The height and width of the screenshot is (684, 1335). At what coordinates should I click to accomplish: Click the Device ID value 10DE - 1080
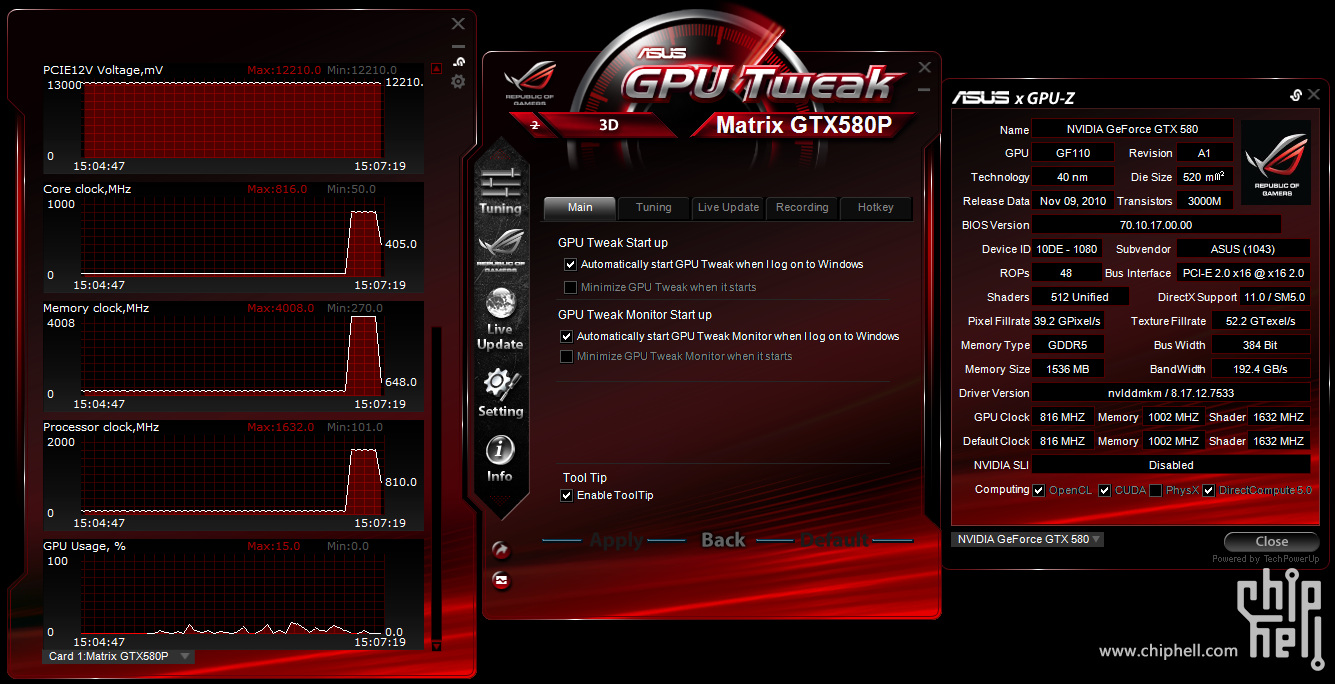pyautogui.click(x=1066, y=249)
